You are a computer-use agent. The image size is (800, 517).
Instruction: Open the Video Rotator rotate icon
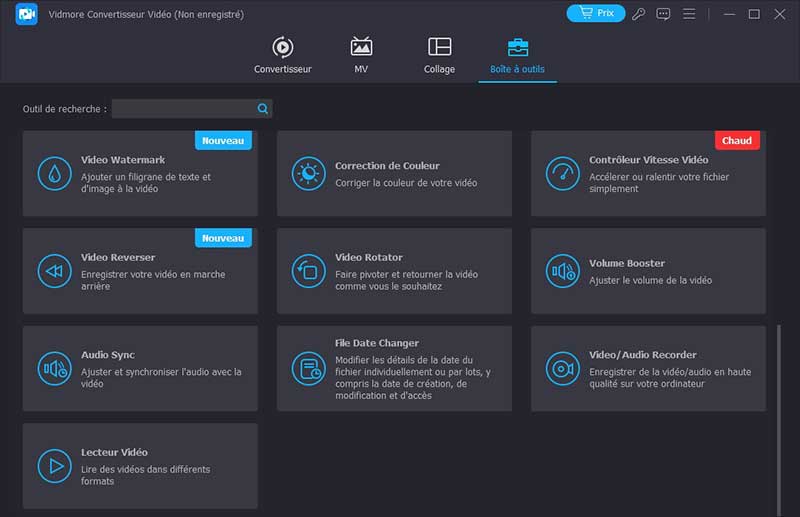(308, 271)
